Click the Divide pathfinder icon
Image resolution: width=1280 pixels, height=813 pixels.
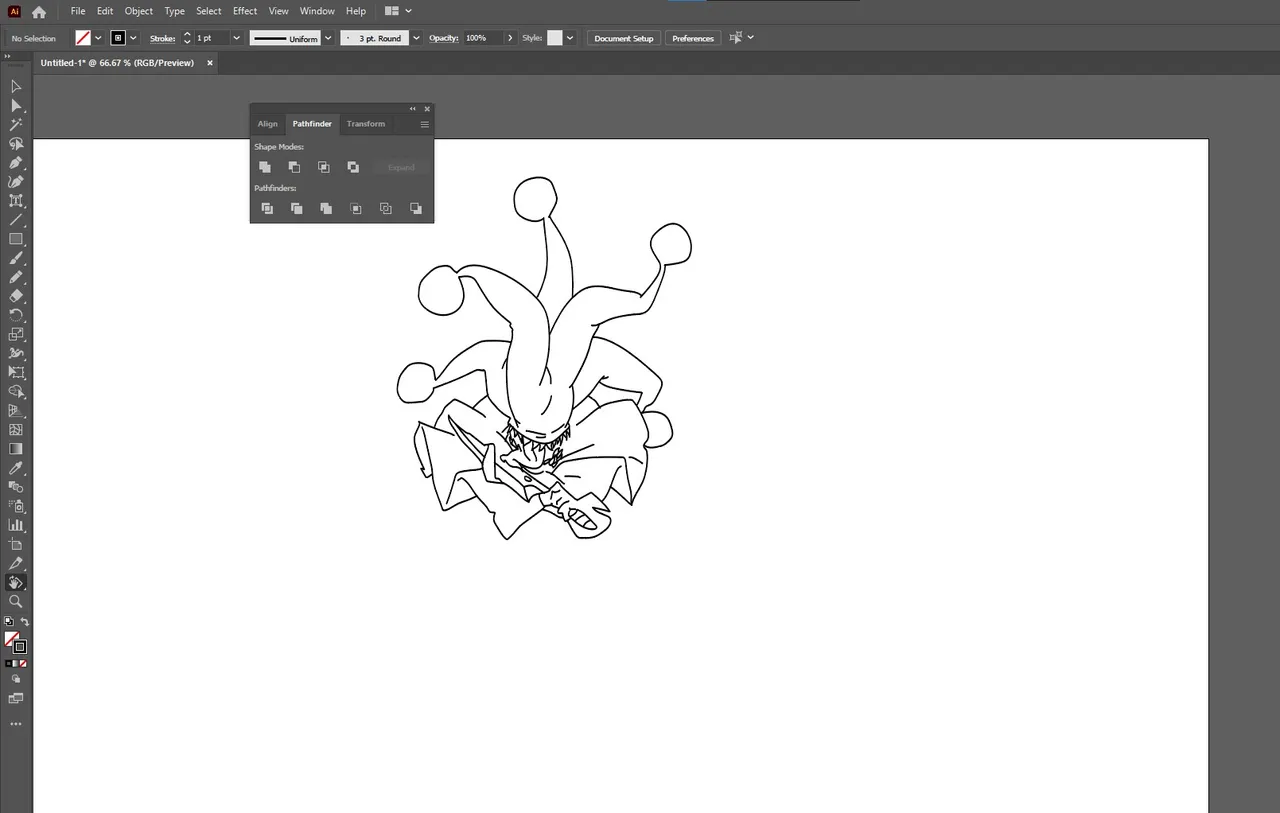tap(267, 208)
